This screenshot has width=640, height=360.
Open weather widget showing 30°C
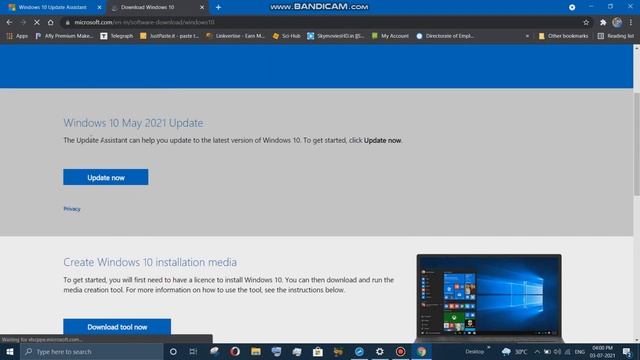[514, 351]
